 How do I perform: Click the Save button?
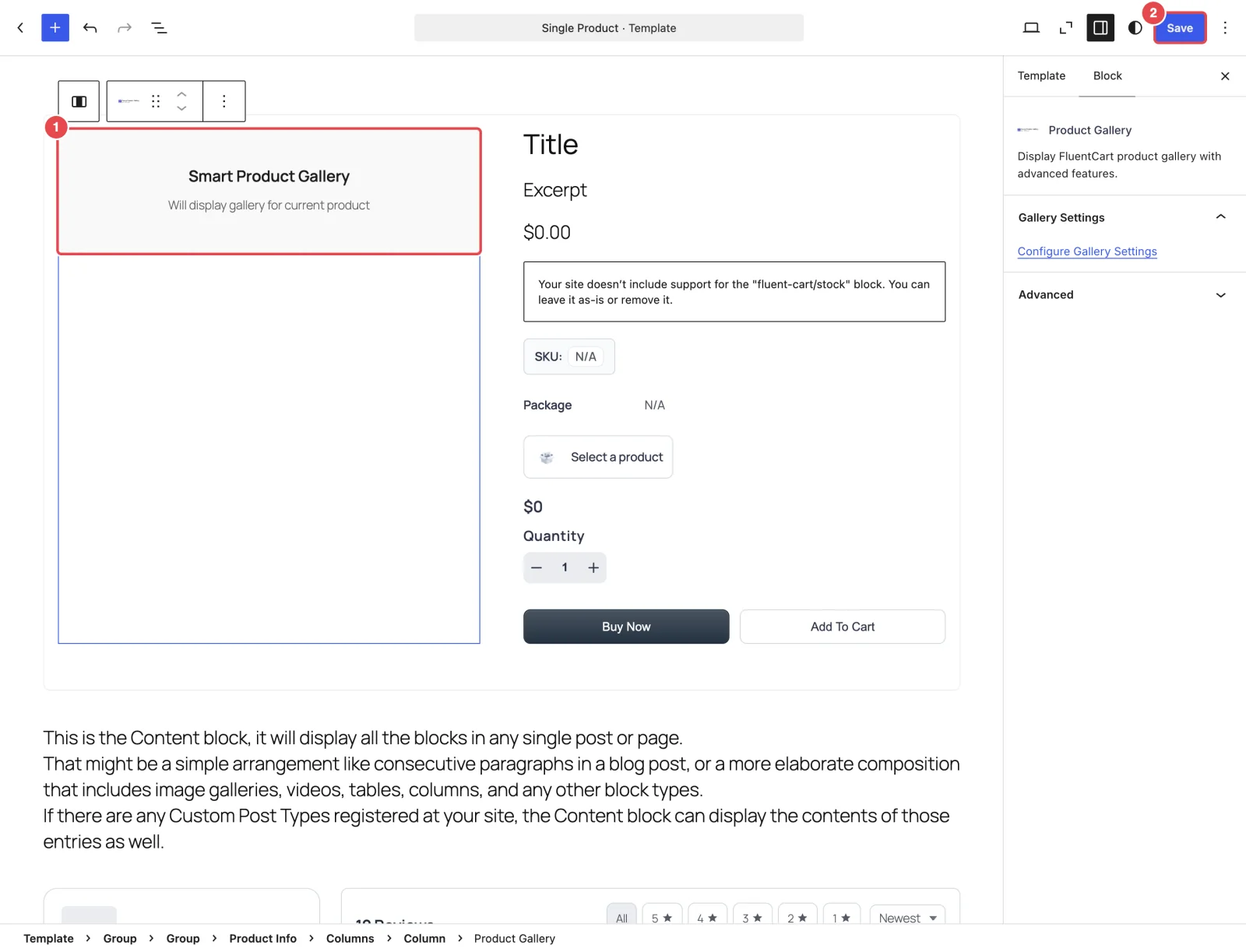click(x=1180, y=28)
